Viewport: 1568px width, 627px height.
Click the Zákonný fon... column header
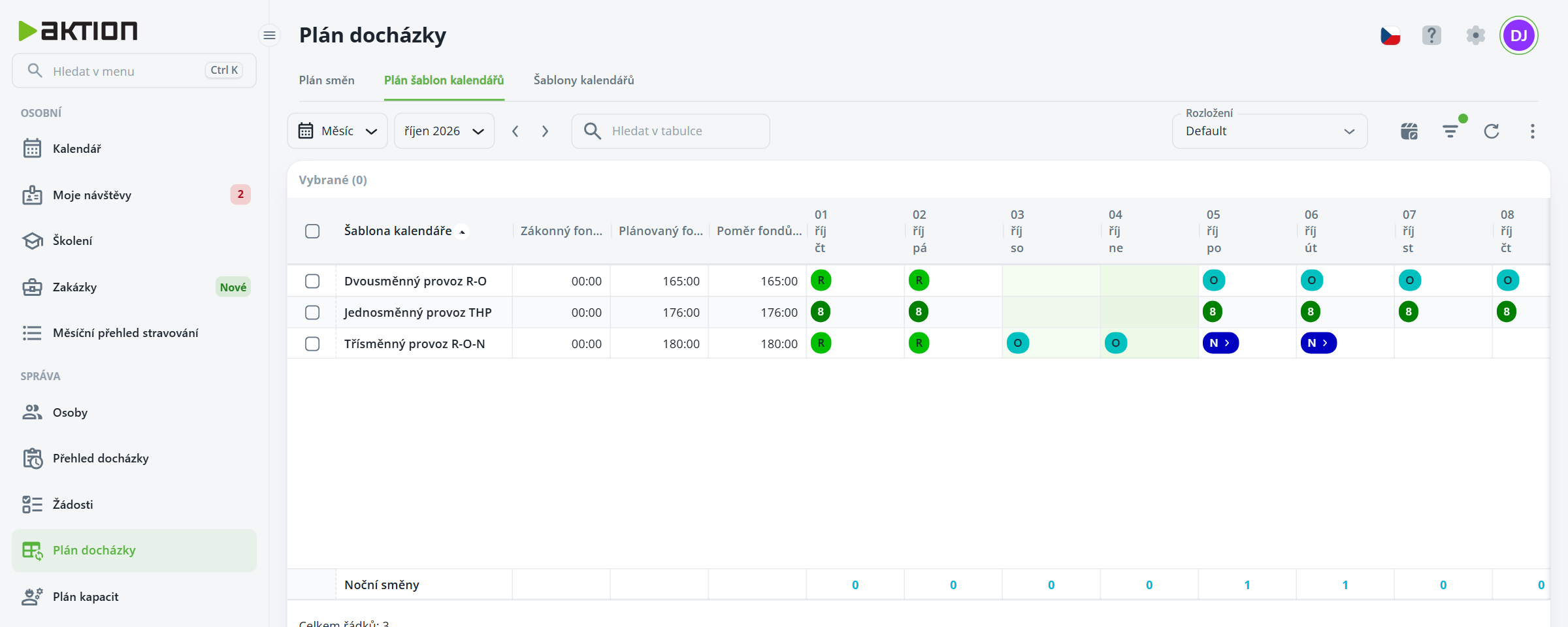(x=561, y=231)
